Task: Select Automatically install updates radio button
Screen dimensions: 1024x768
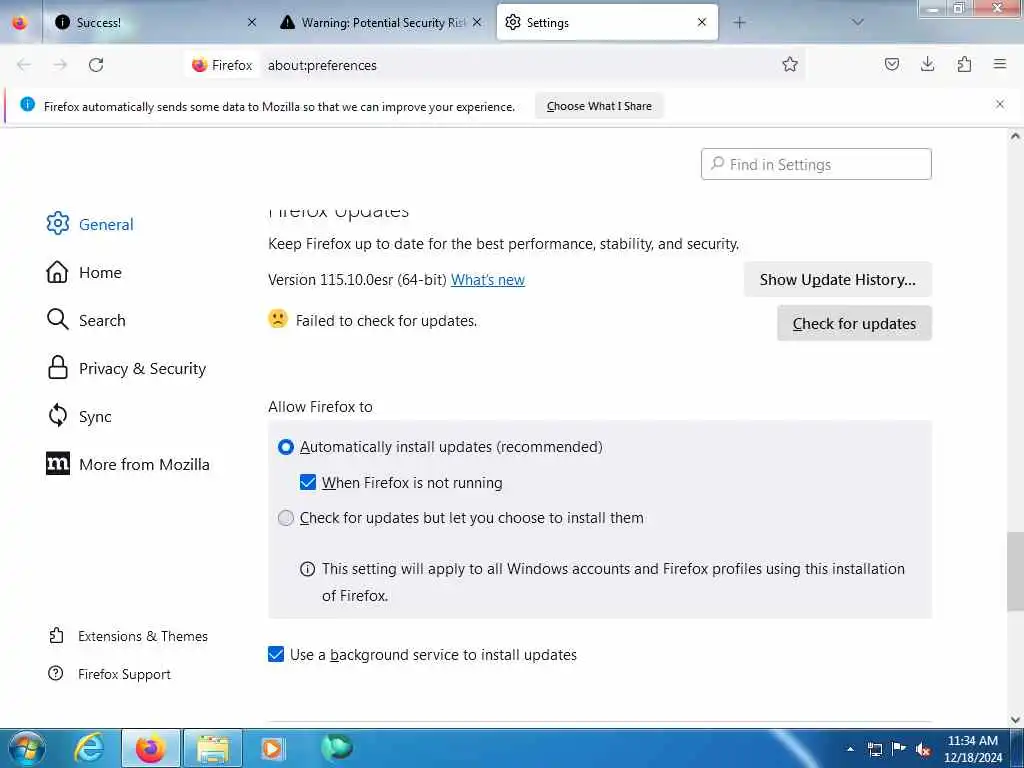Action: (x=285, y=447)
